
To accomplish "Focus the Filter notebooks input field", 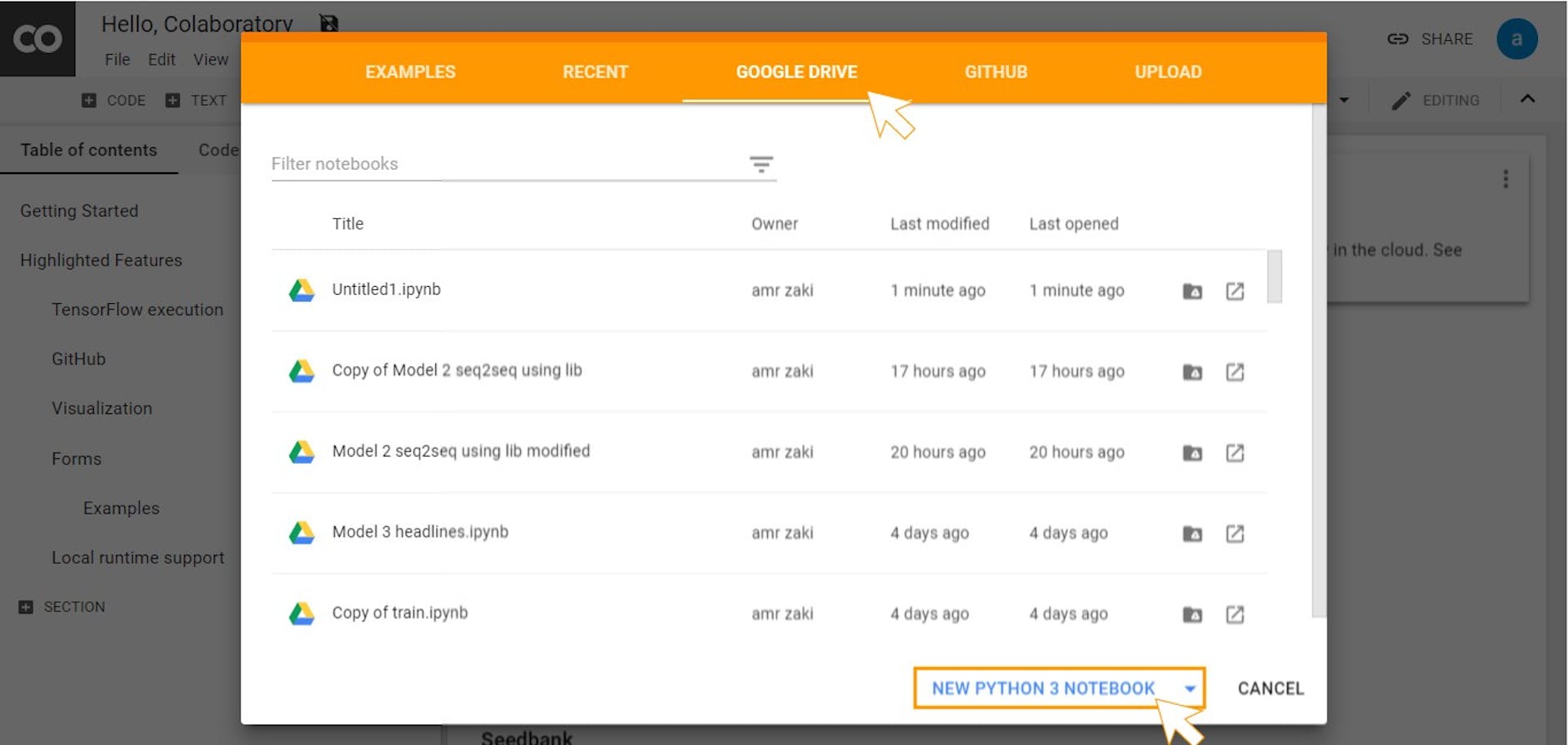I will pos(506,164).
